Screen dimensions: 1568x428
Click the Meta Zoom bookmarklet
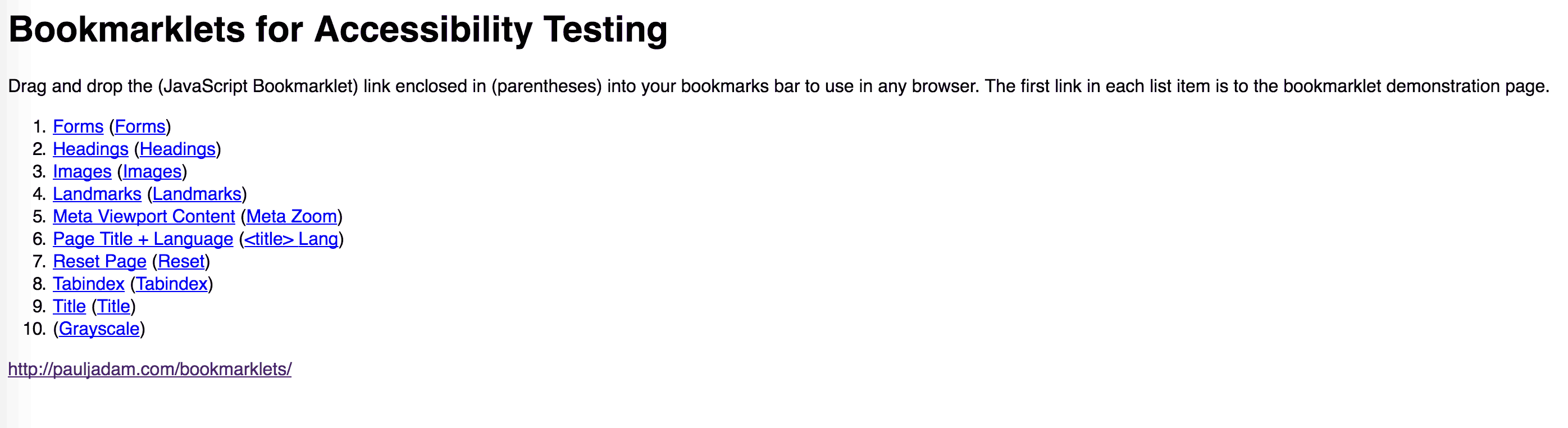pyautogui.click(x=292, y=217)
